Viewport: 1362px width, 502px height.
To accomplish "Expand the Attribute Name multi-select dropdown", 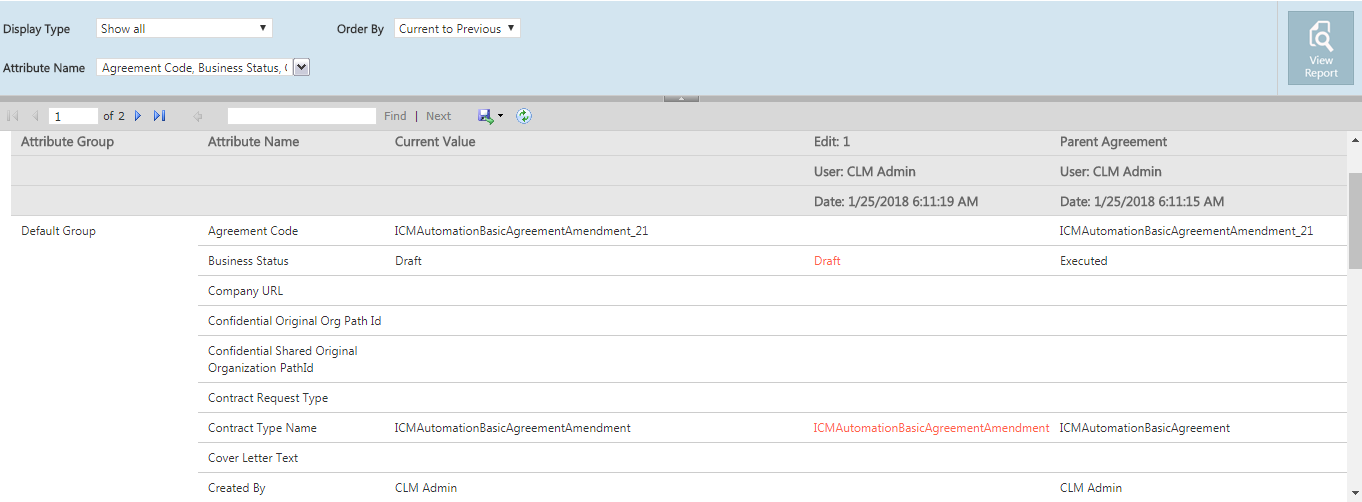I will coord(302,68).
